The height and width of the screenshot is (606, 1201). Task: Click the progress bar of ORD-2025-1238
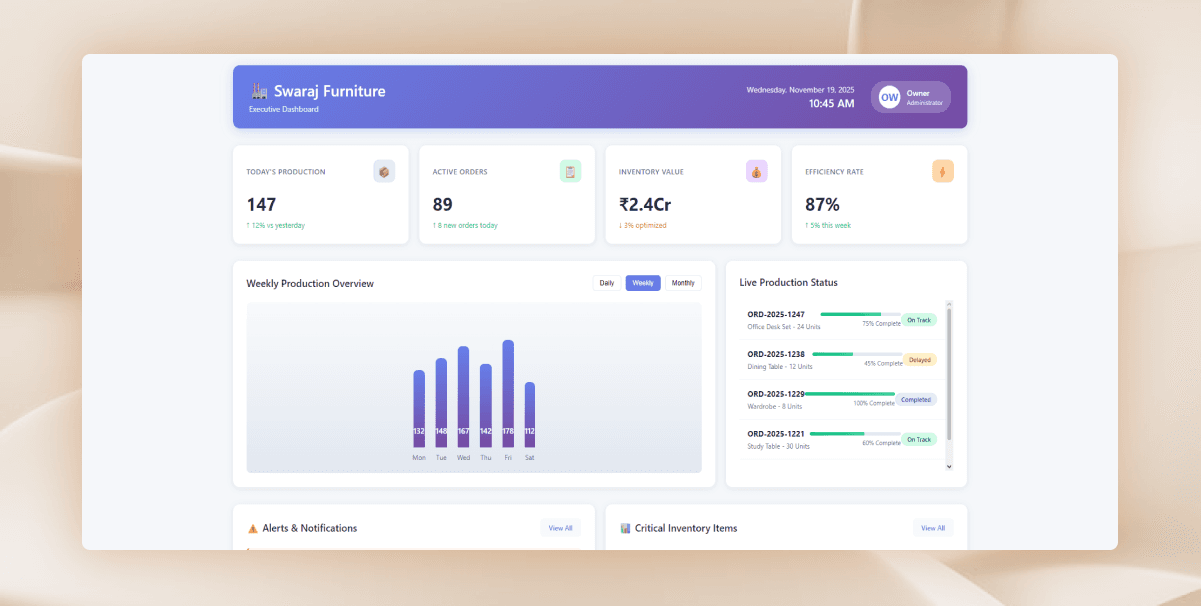857,353
